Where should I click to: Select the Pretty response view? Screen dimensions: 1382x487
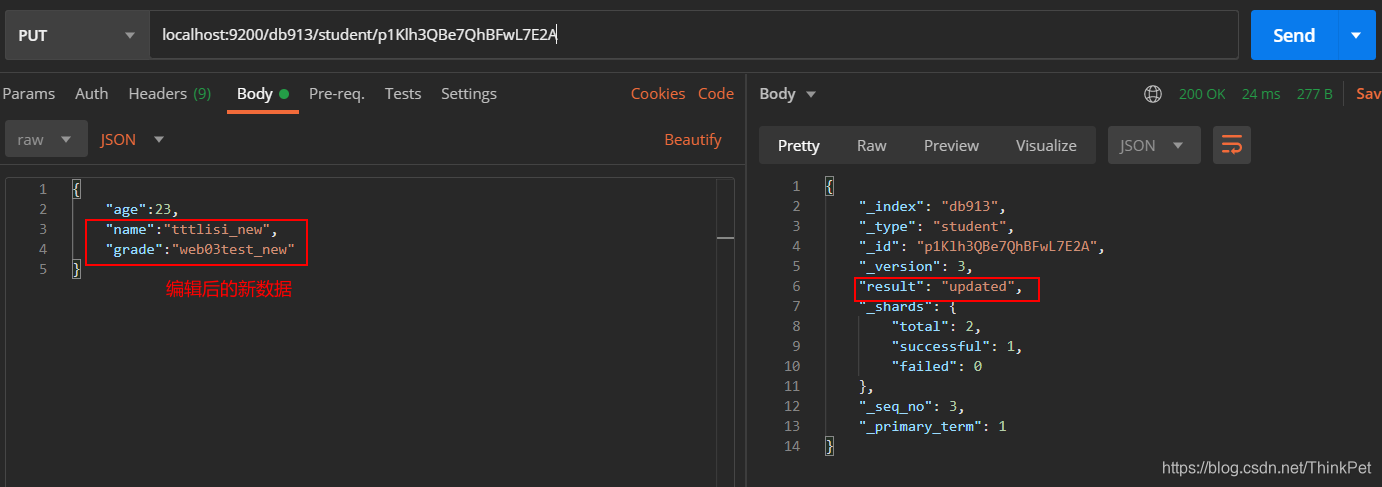pos(799,145)
